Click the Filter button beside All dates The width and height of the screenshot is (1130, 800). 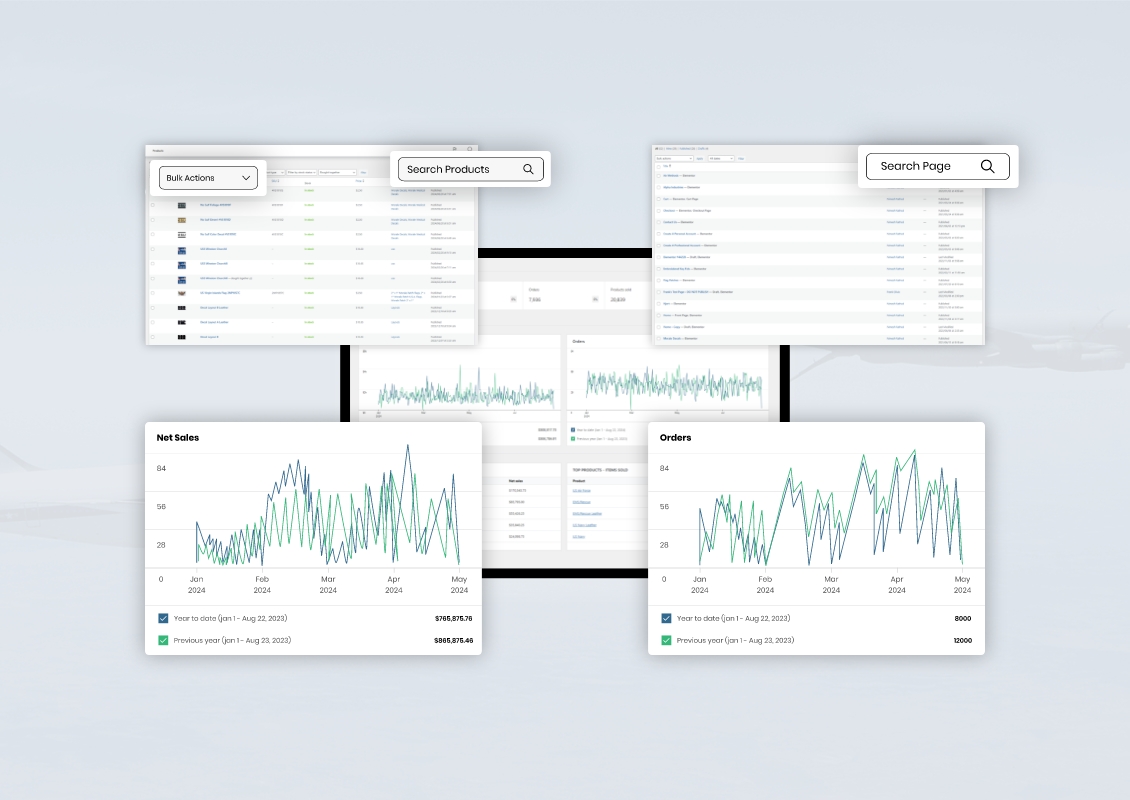pos(741,158)
